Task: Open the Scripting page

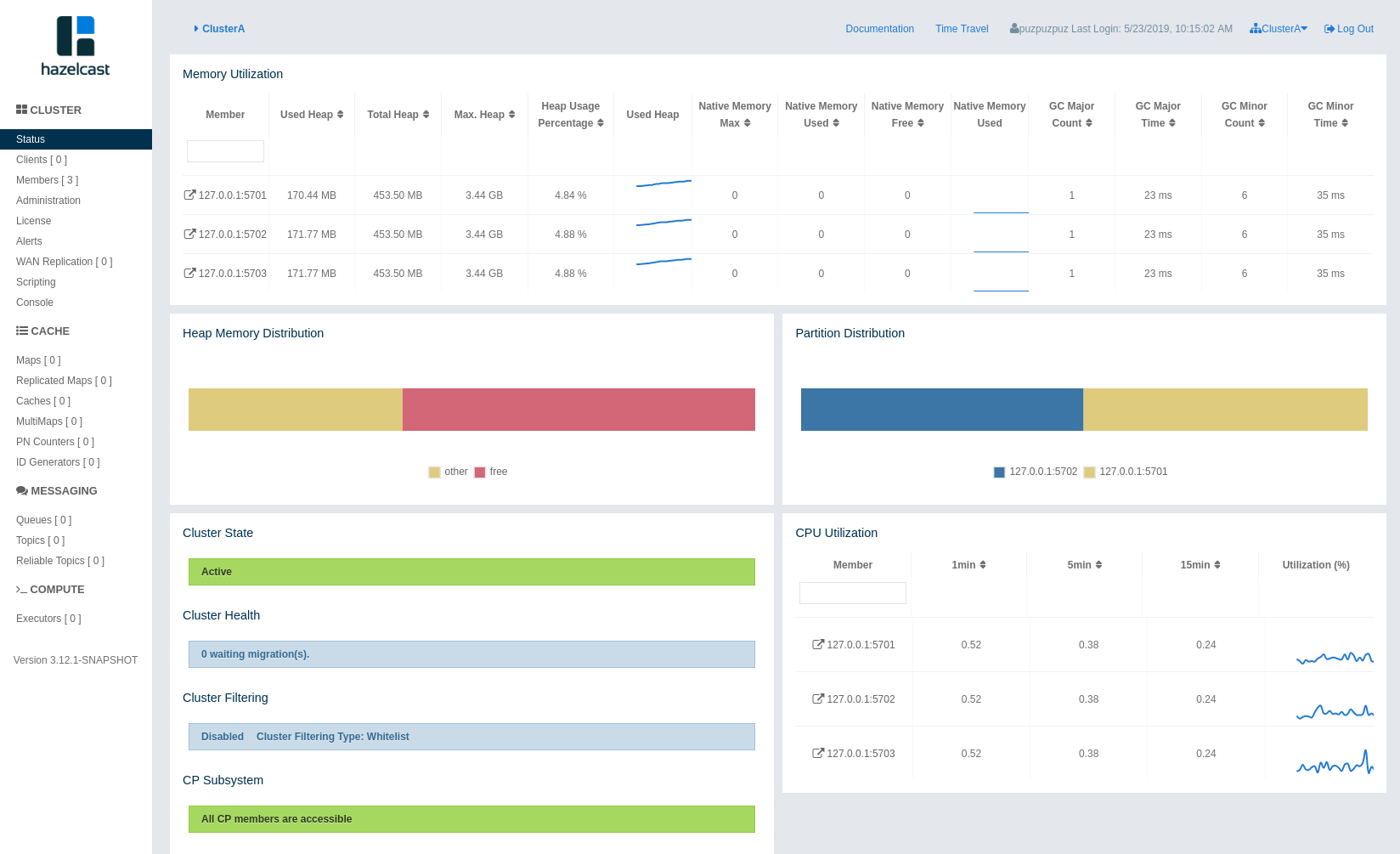Action: coord(36,282)
